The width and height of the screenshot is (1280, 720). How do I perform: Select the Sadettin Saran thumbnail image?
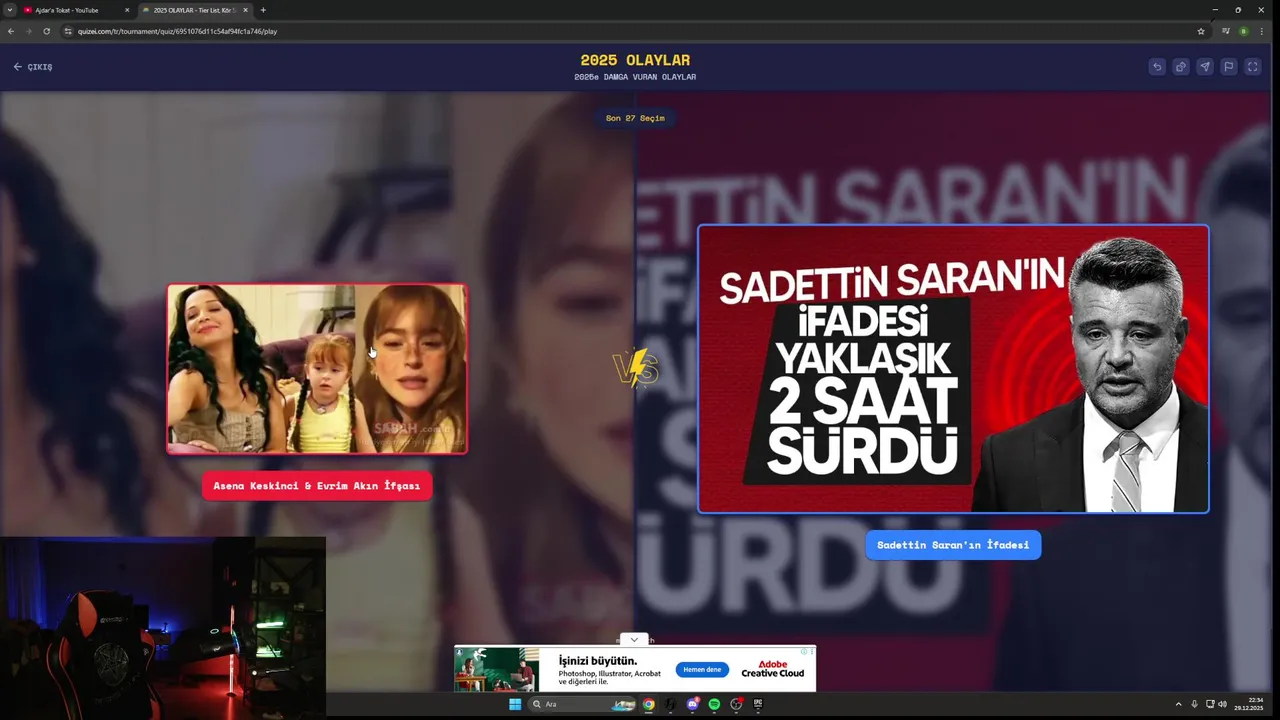pyautogui.click(x=953, y=369)
